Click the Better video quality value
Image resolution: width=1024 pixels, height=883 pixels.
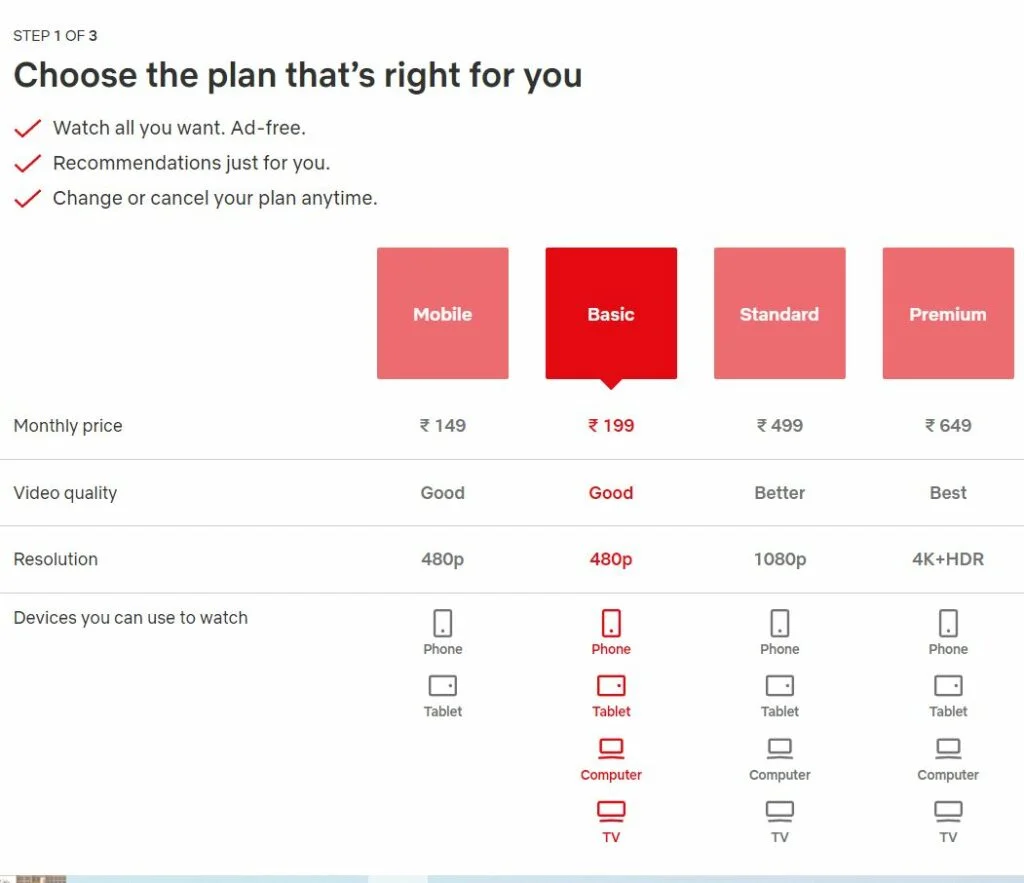pyautogui.click(x=780, y=492)
